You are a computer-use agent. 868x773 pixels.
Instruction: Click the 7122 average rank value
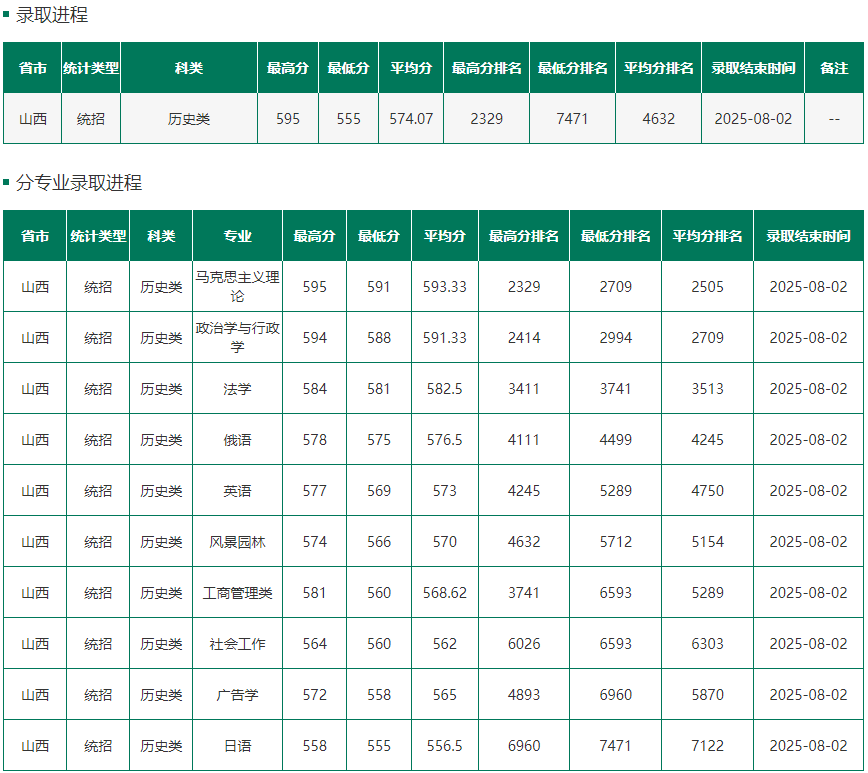(x=707, y=746)
